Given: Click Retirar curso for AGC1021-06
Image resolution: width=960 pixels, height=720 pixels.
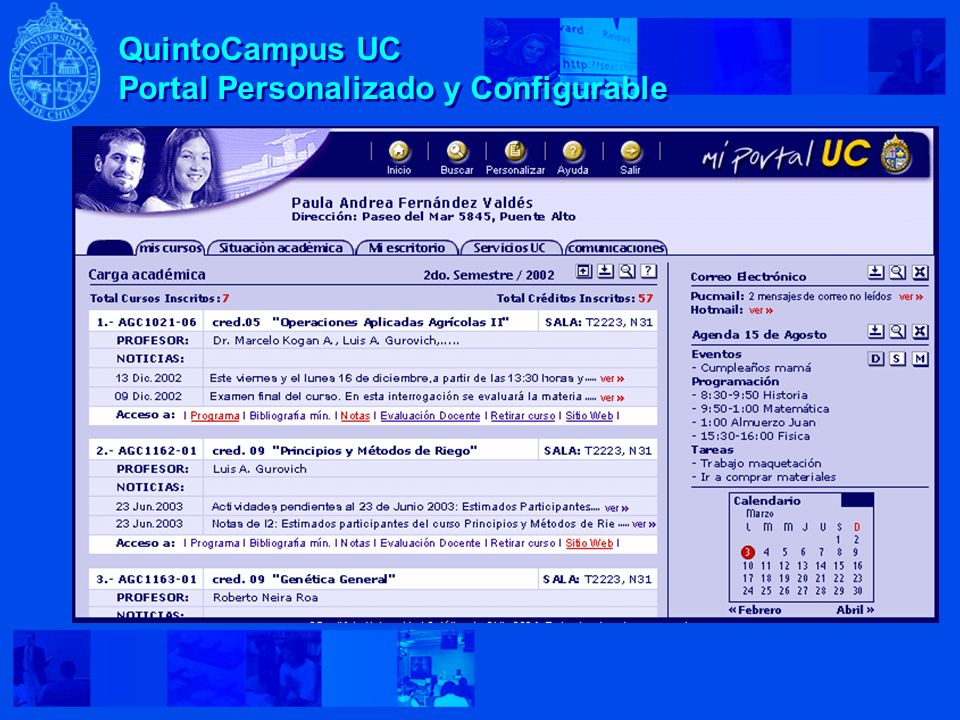Looking at the screenshot, I should click(x=523, y=416).
